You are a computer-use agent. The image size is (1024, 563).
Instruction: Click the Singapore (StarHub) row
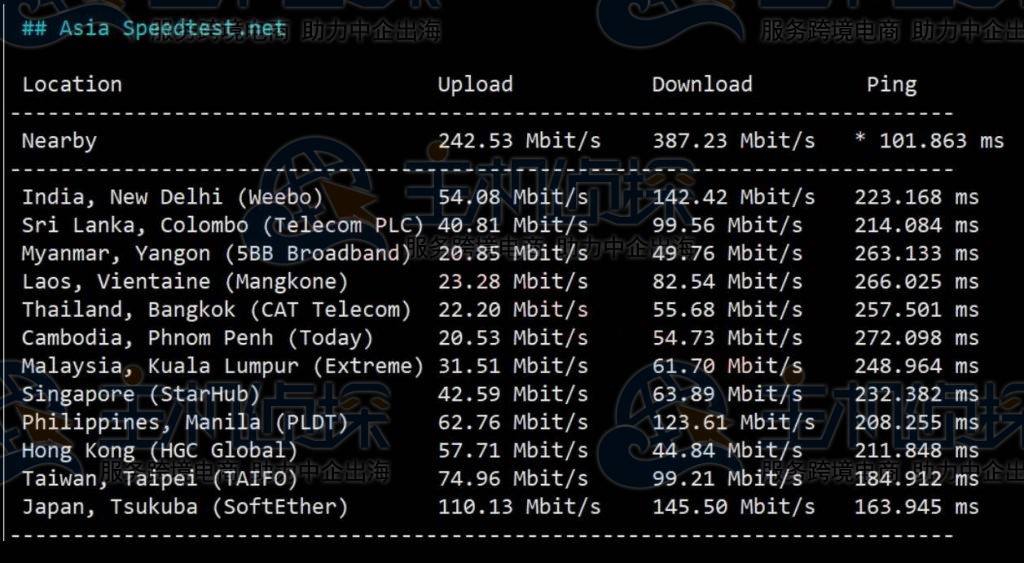141,394
